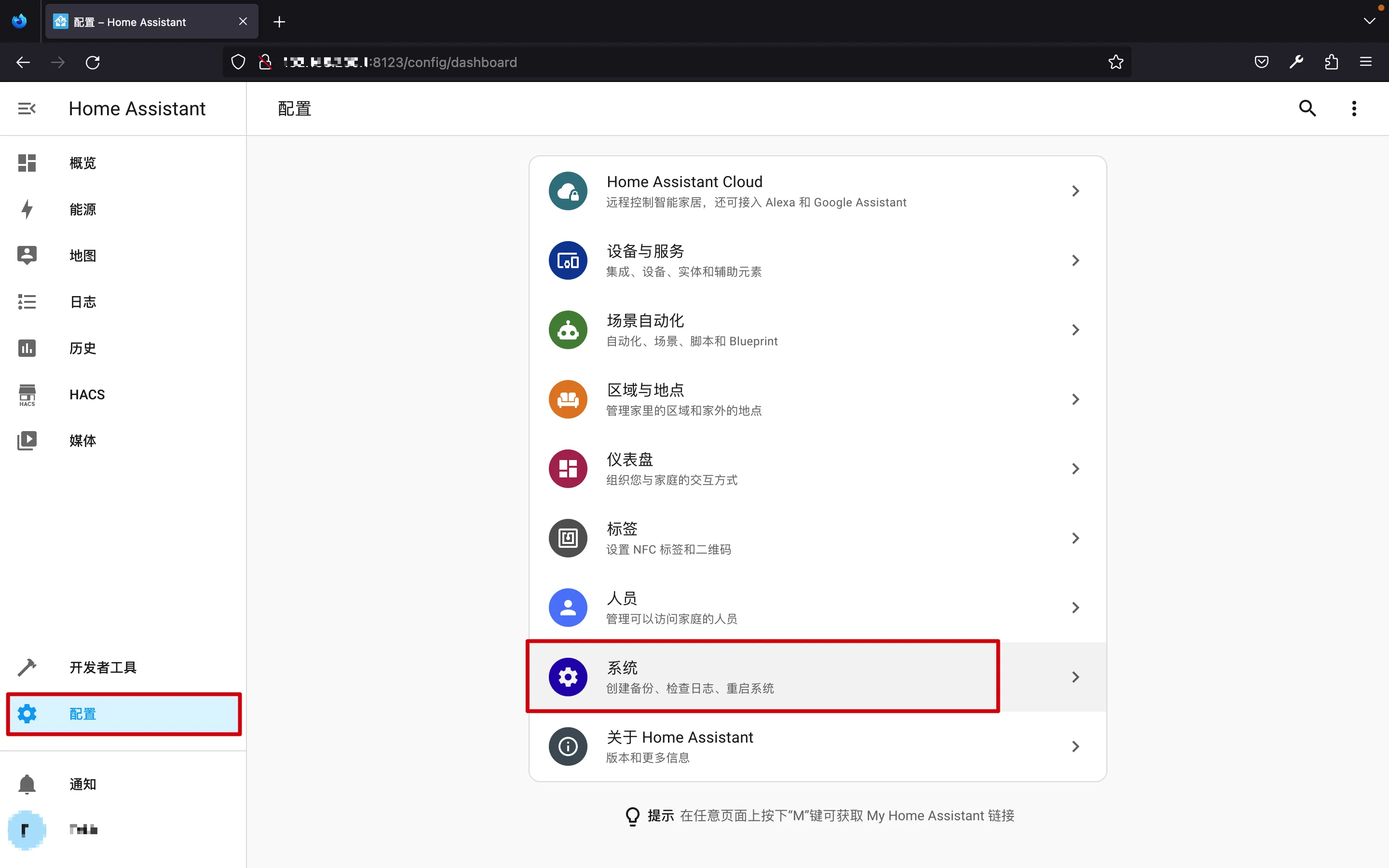Expand the 系统 row chevron arrow

coord(1075,678)
